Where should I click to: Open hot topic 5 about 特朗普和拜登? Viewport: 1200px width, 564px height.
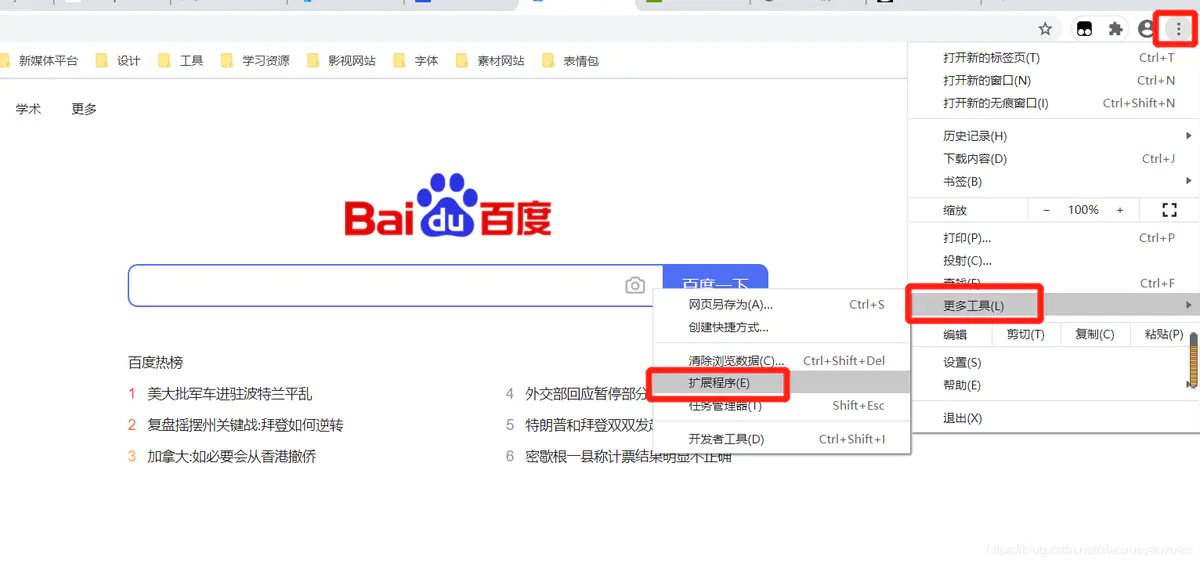[x=589, y=425]
